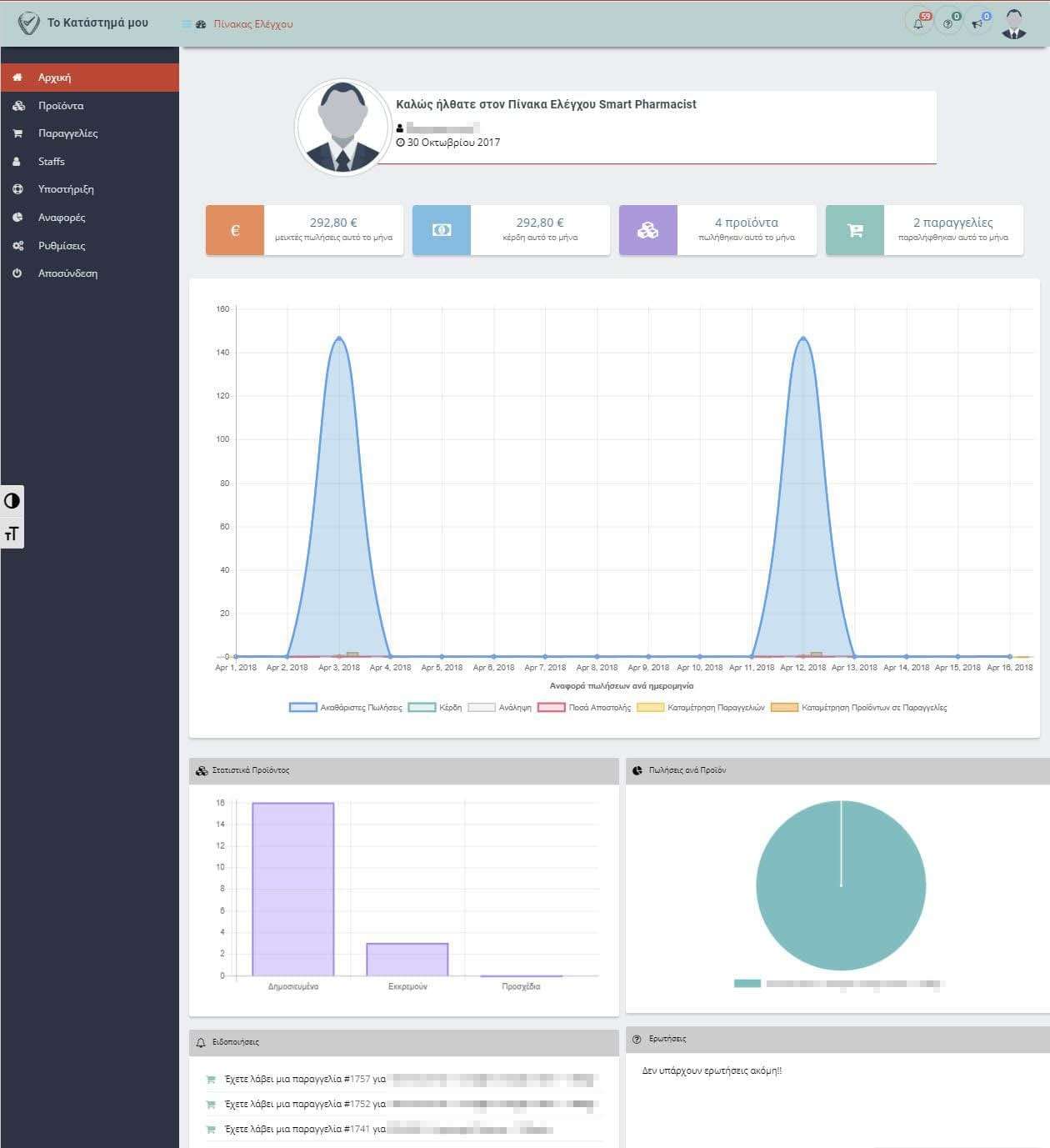Open Προϊόντα in the sidebar menu
The height and width of the screenshot is (1148, 1050).
coord(61,106)
